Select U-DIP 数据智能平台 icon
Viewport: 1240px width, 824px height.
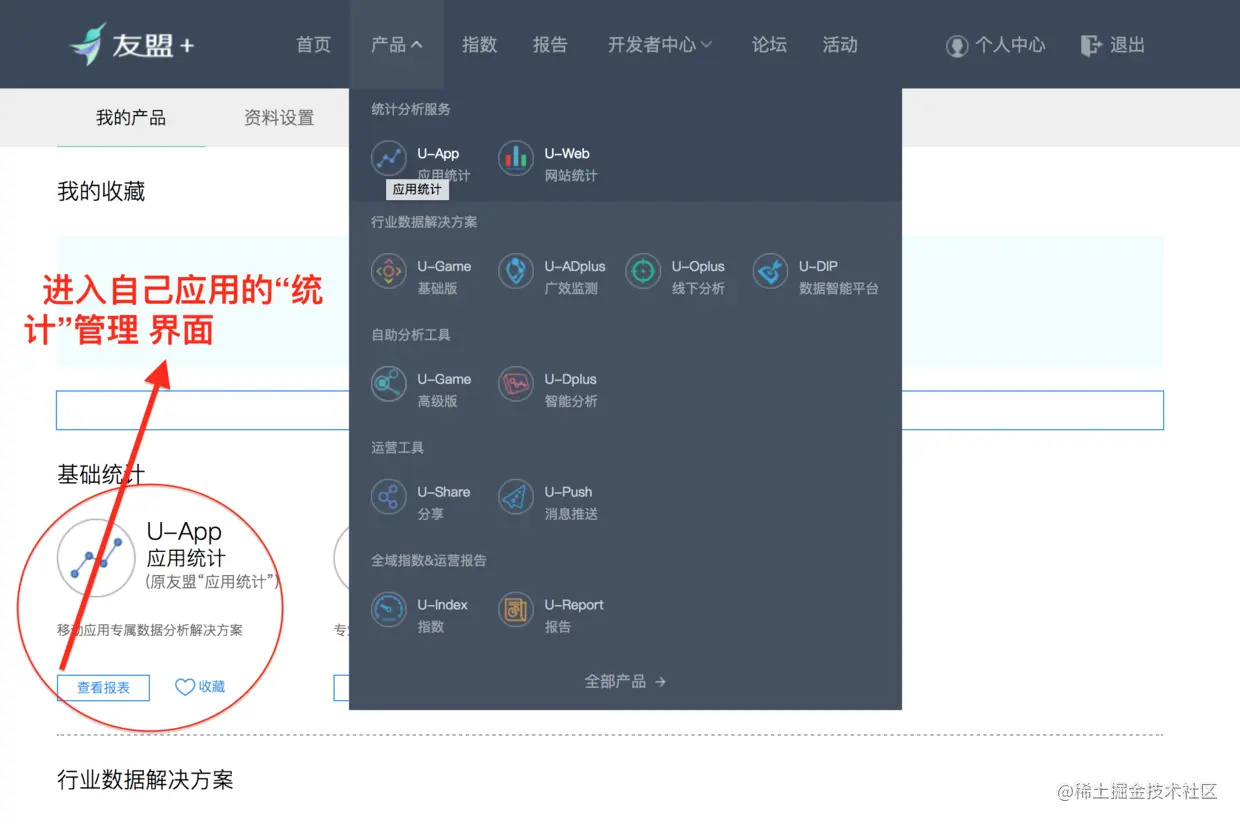point(770,271)
